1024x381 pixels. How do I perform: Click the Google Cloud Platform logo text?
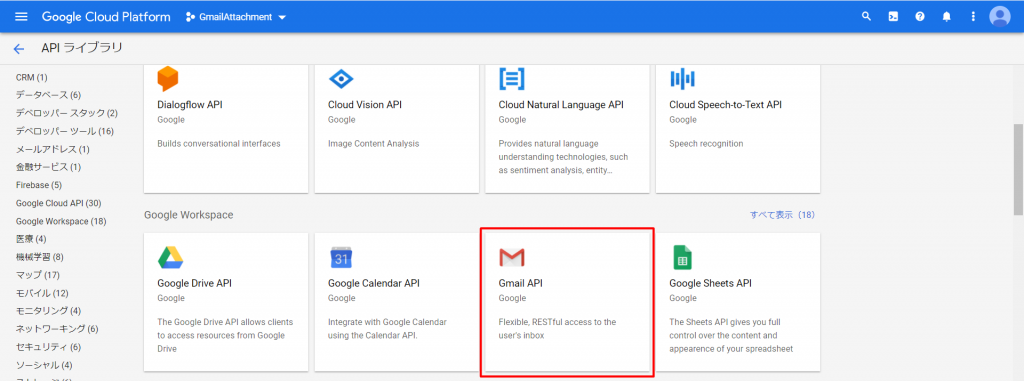point(106,17)
